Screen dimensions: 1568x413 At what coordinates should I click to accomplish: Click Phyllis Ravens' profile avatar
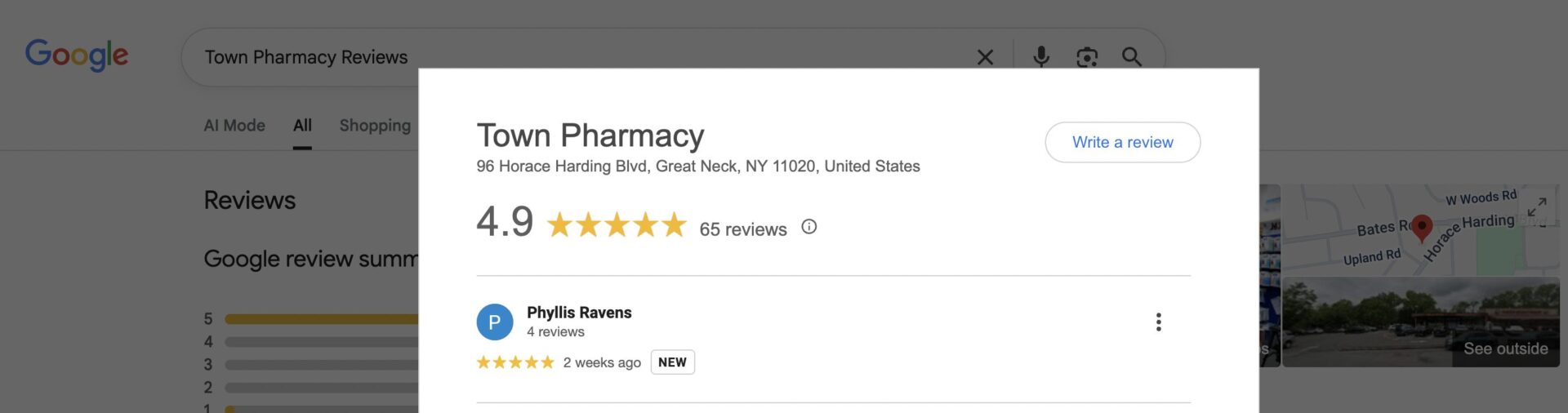tap(494, 322)
